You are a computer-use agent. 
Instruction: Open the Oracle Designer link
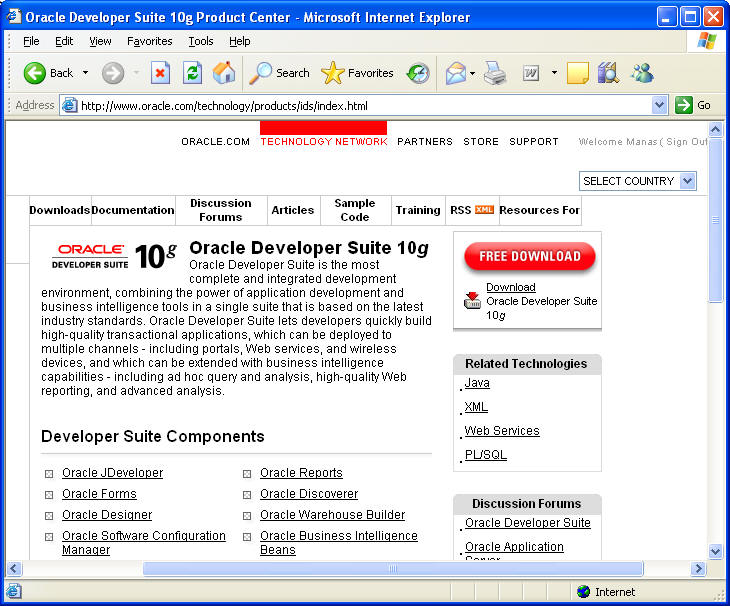(107, 515)
